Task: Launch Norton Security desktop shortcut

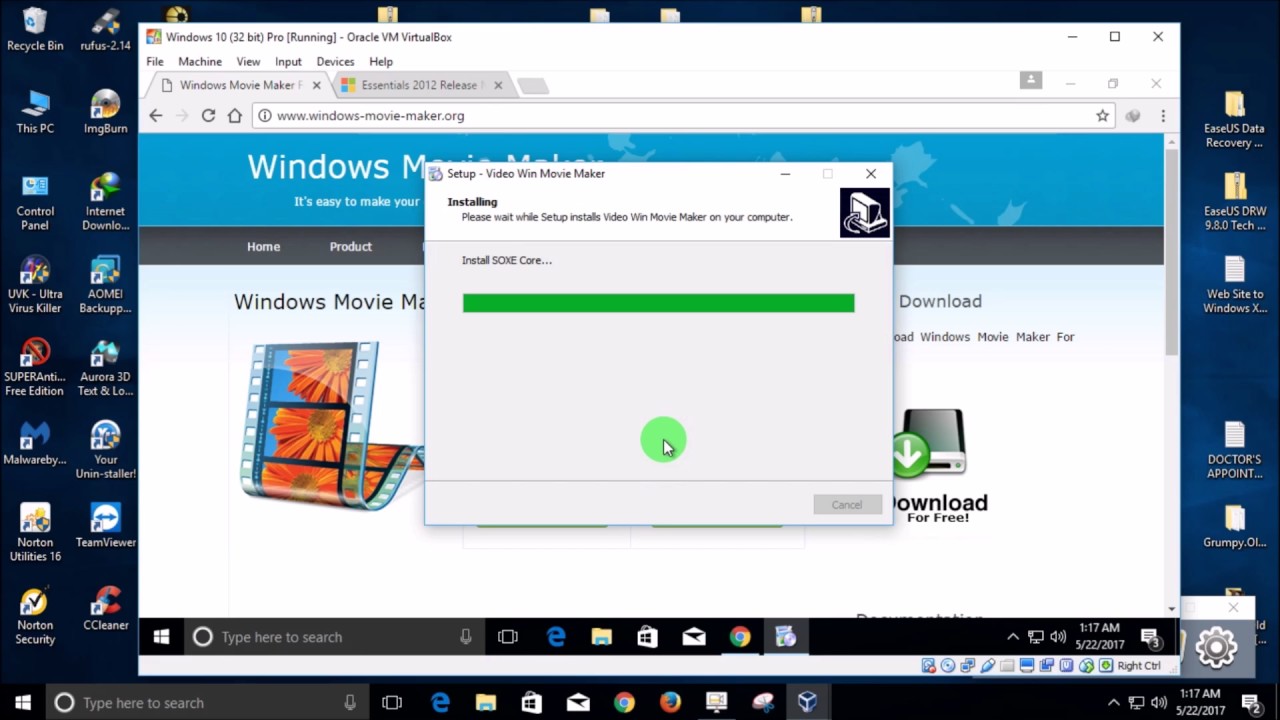Action: [x=34, y=616]
